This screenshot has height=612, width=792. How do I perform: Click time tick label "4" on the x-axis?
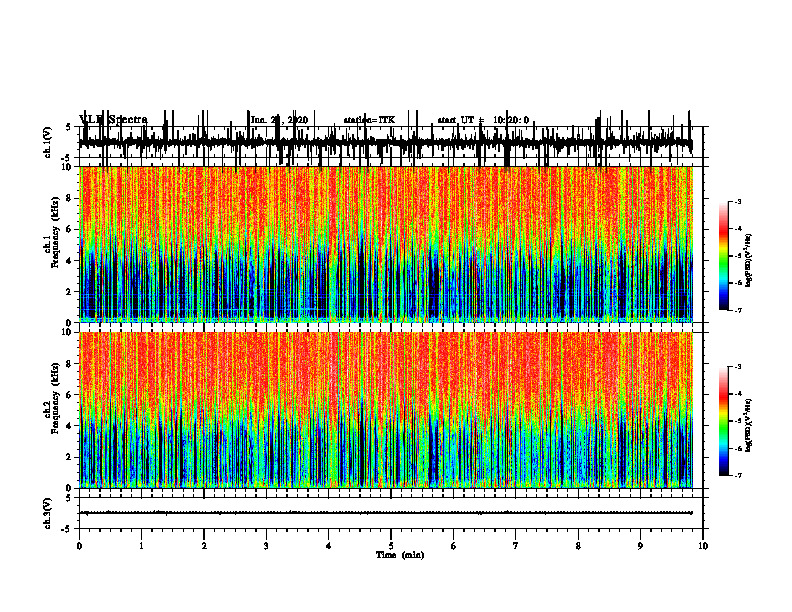point(329,546)
